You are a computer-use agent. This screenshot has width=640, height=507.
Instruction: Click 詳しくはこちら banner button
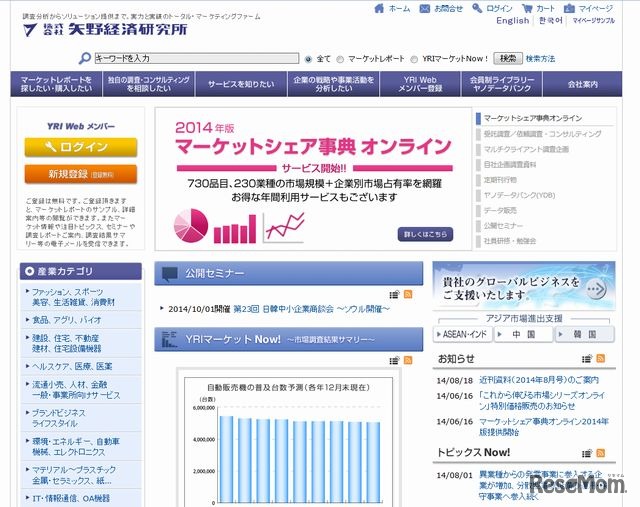point(425,234)
